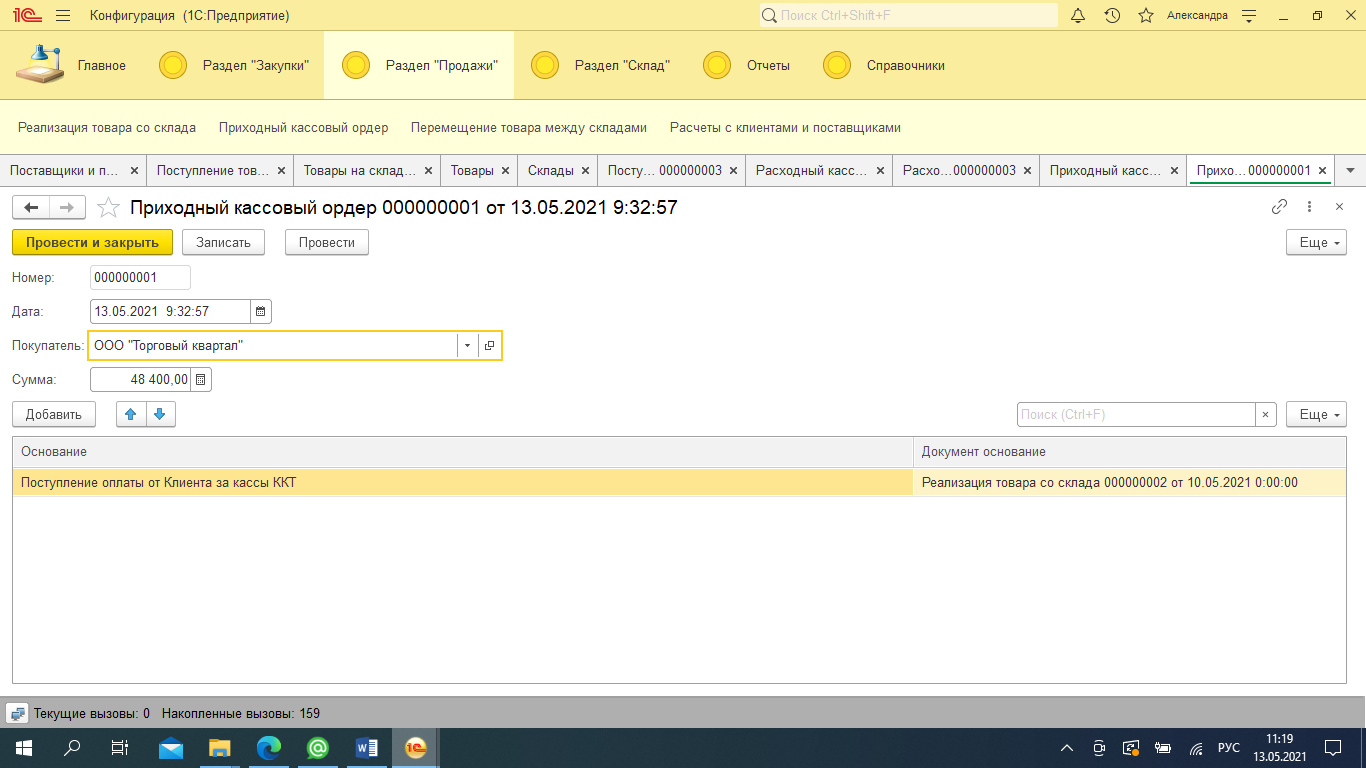Image resolution: width=1366 pixels, height=768 pixels.
Task: Go back with the left arrow
Action: tap(31, 207)
